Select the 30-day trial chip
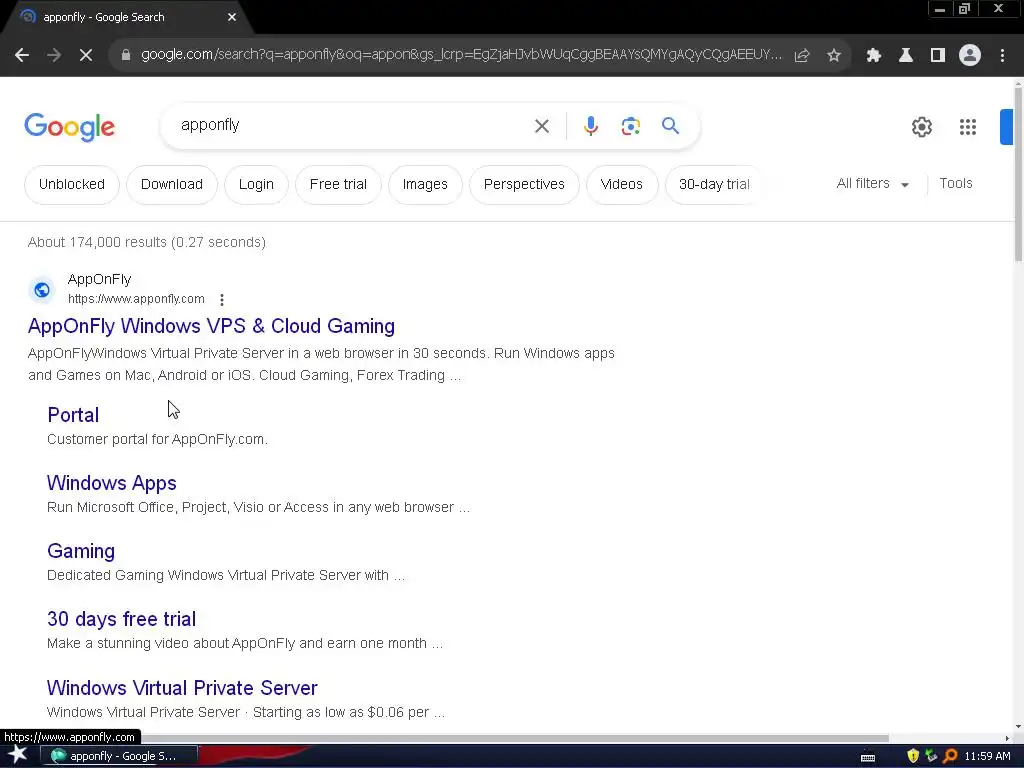This screenshot has height=768, width=1024. coord(714,184)
